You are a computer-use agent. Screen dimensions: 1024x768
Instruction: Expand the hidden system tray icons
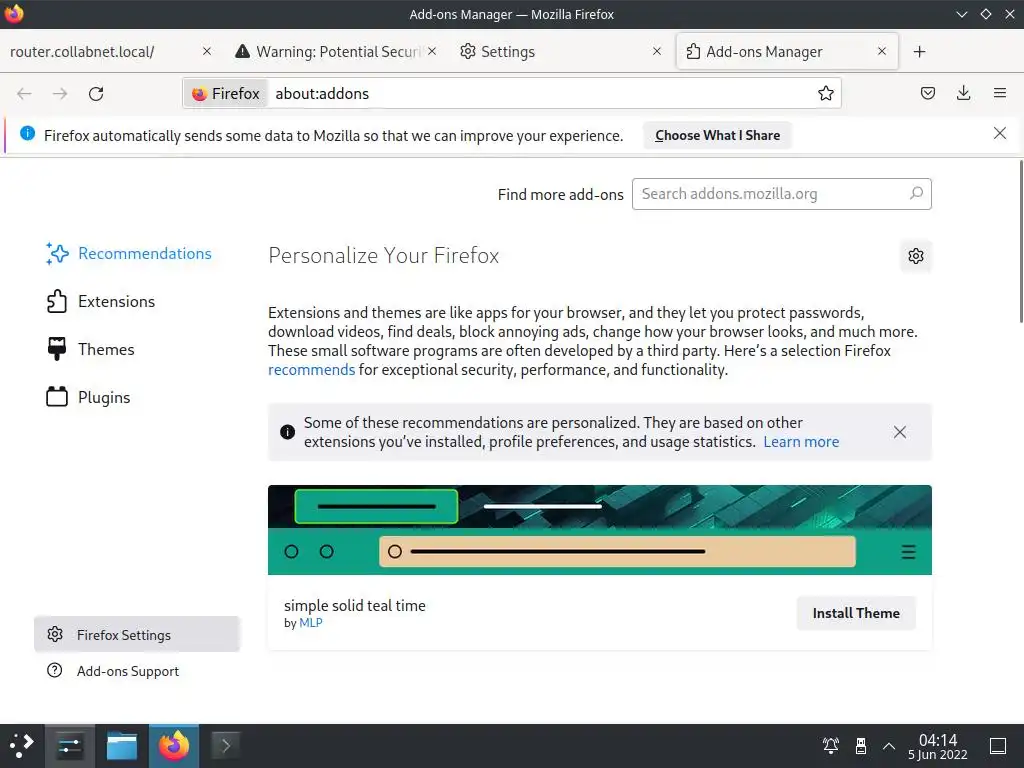(889, 746)
